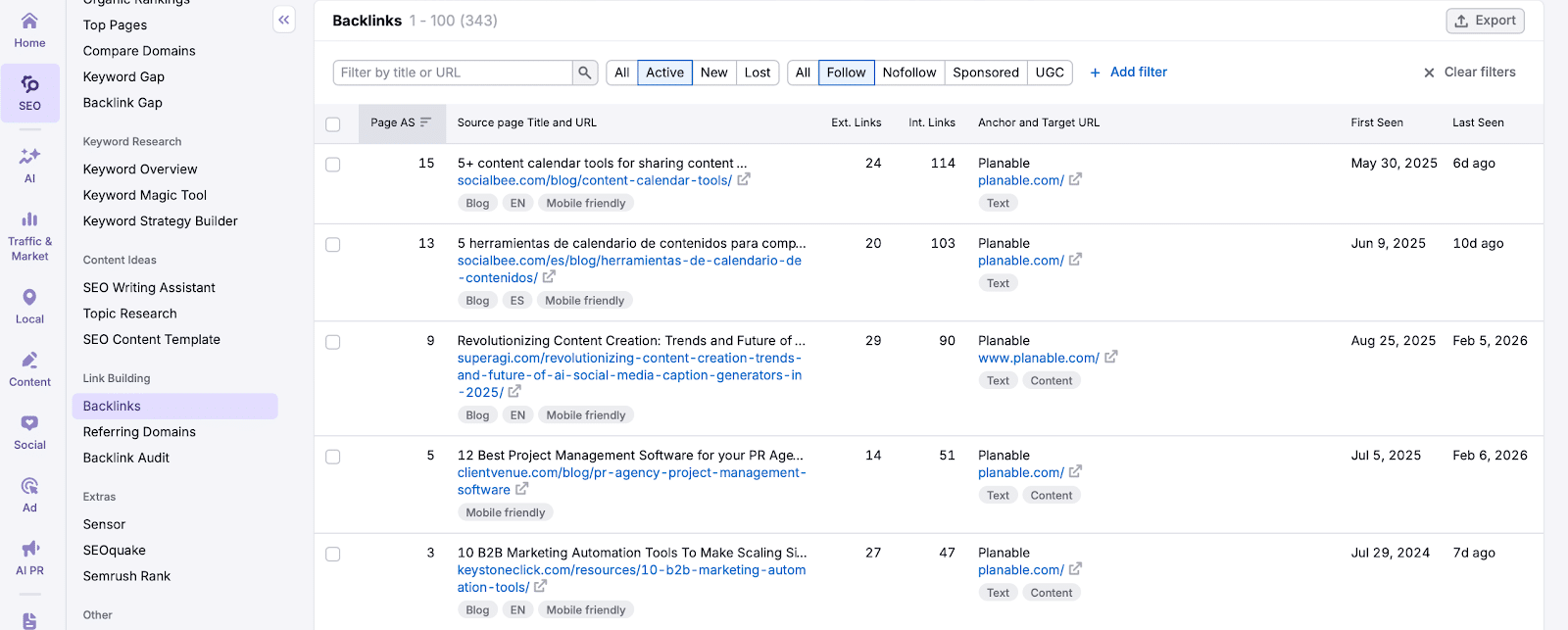Open socialbee herramientas URL external link icon

(x=549, y=277)
